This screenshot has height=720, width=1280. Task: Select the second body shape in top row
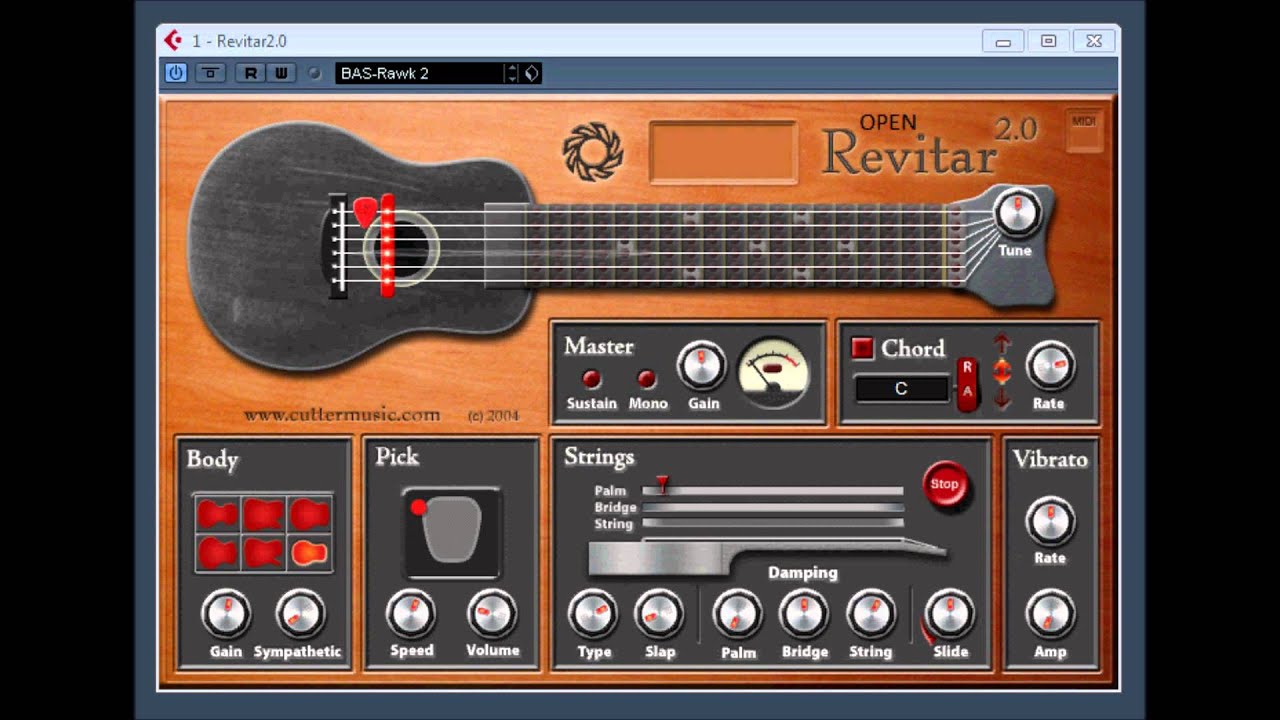pos(263,515)
